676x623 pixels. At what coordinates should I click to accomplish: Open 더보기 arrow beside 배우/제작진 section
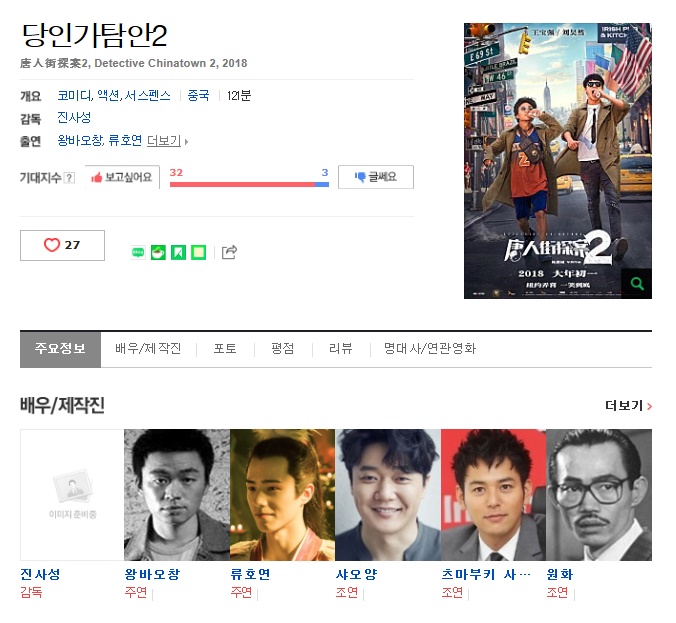point(629,405)
